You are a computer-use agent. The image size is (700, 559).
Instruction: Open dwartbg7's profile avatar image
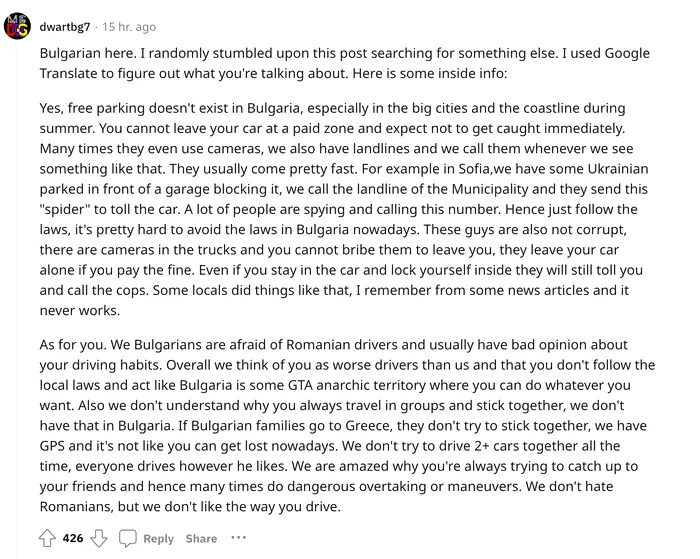click(17, 26)
